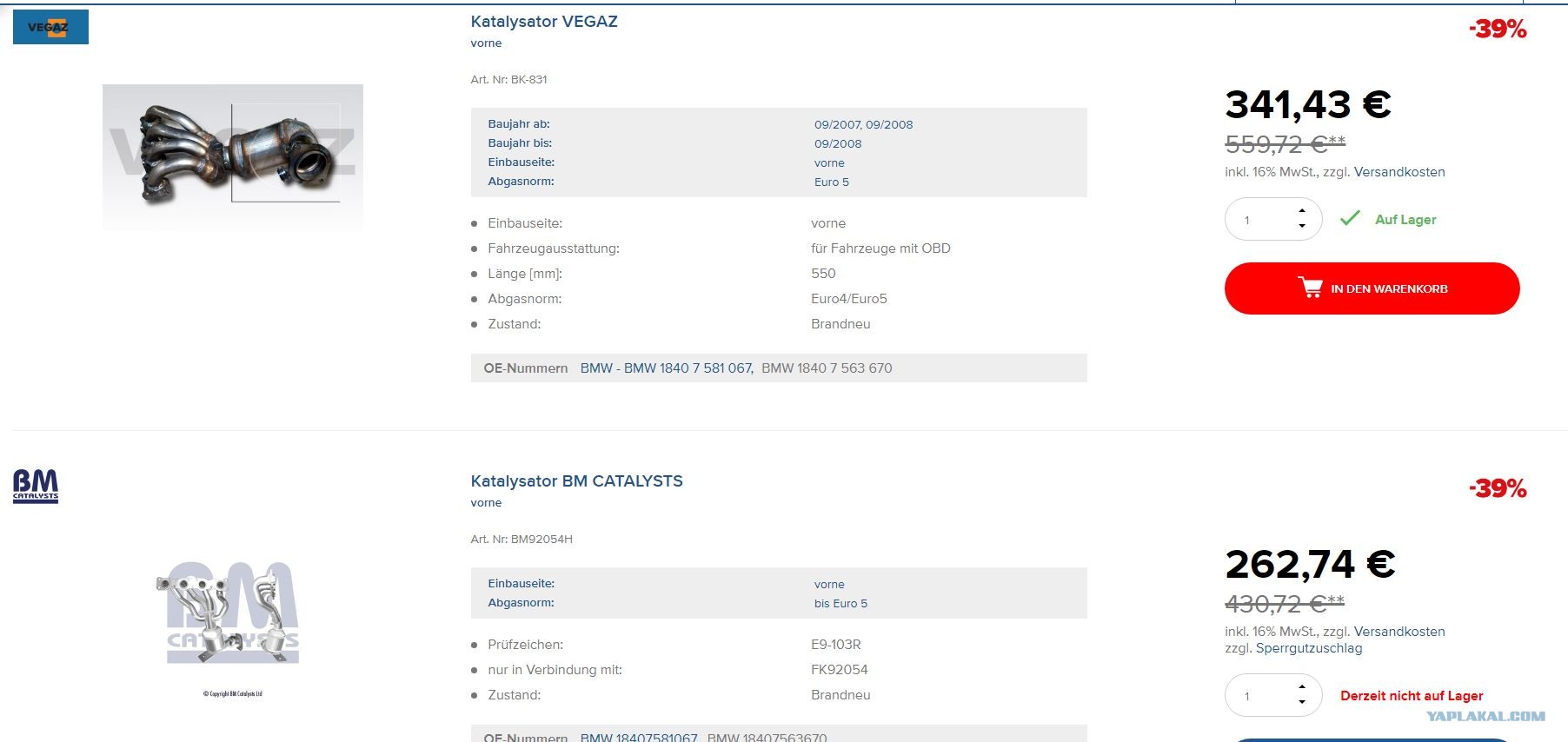Click the Baujahr bis value 09/2008
Screen dimensions: 1568x742
[x=838, y=144]
